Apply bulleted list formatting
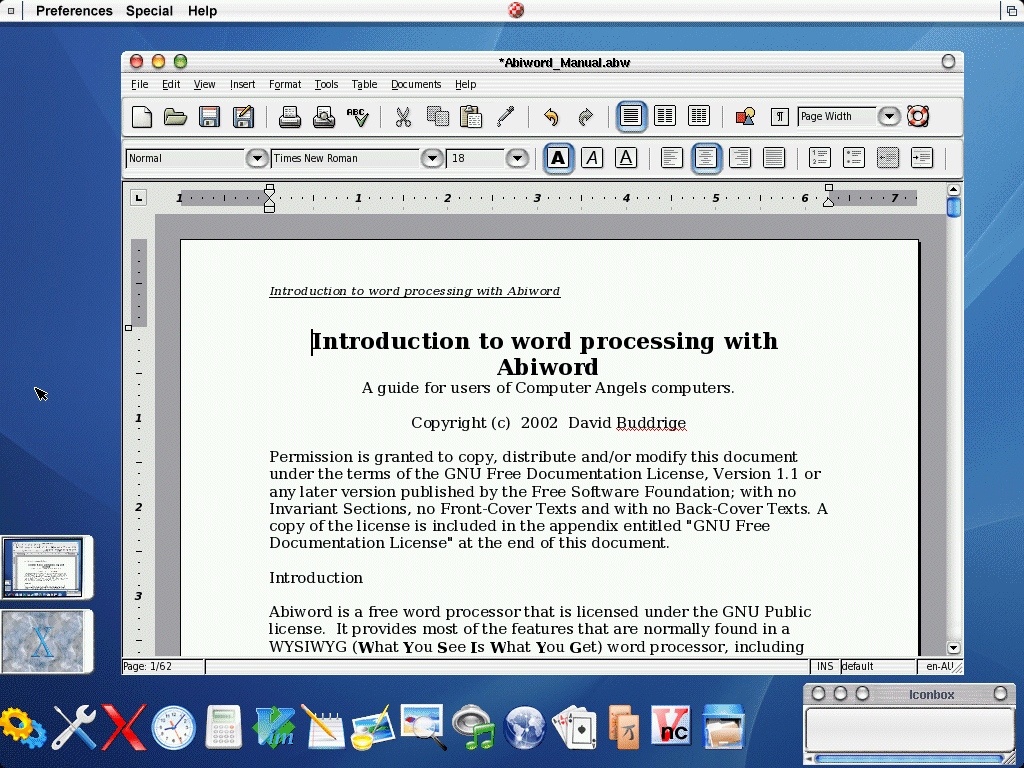1024x768 pixels. point(854,157)
